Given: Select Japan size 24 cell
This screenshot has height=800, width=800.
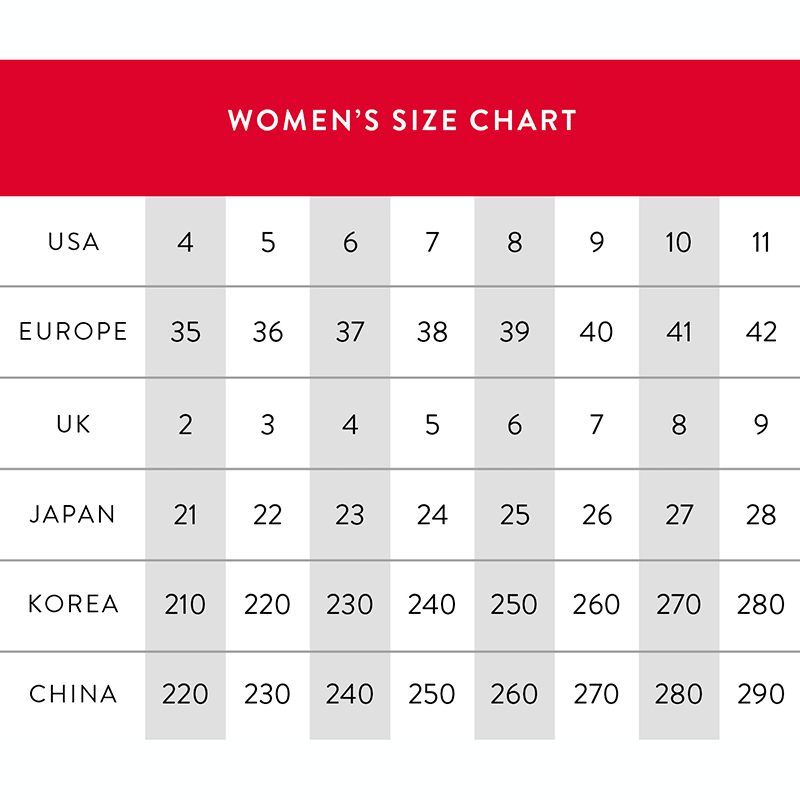Looking at the screenshot, I should tap(432, 514).
